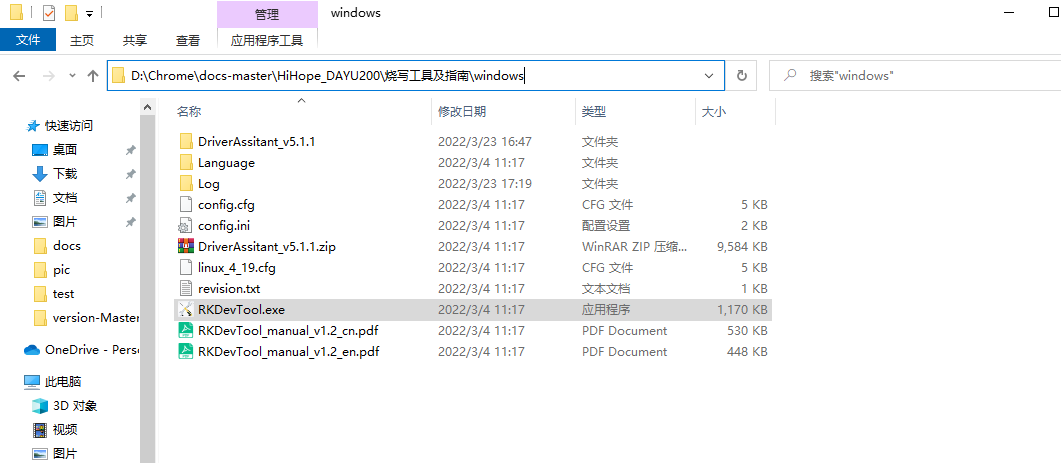Click the pin icon beside 桌面

(131, 150)
